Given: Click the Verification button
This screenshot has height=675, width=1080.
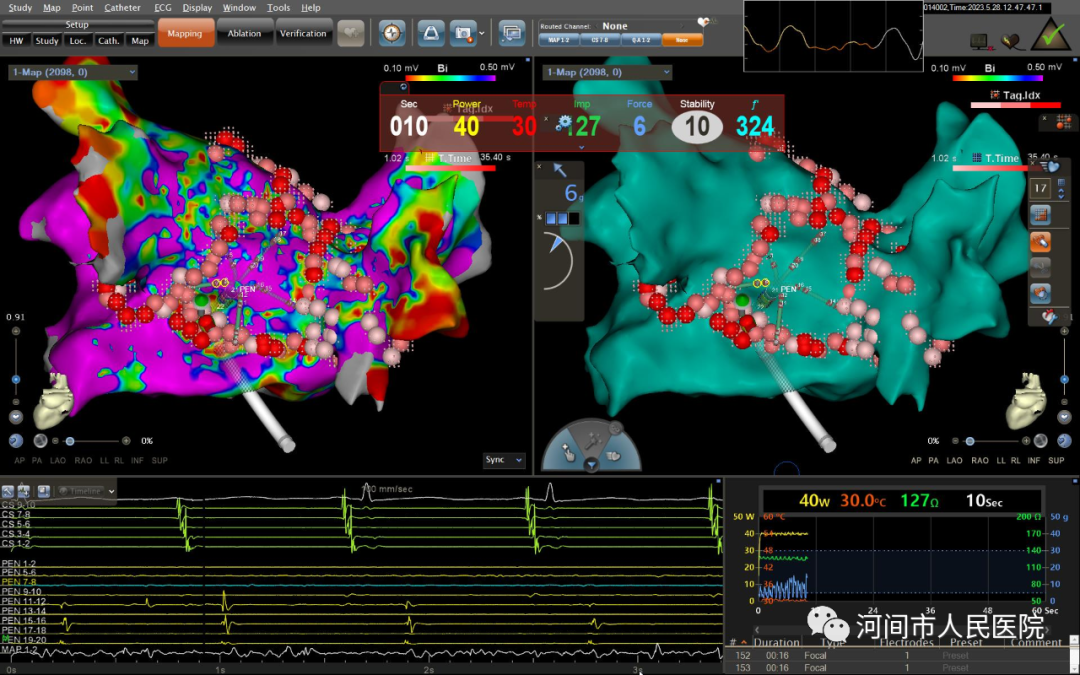Looking at the screenshot, I should pos(303,33).
